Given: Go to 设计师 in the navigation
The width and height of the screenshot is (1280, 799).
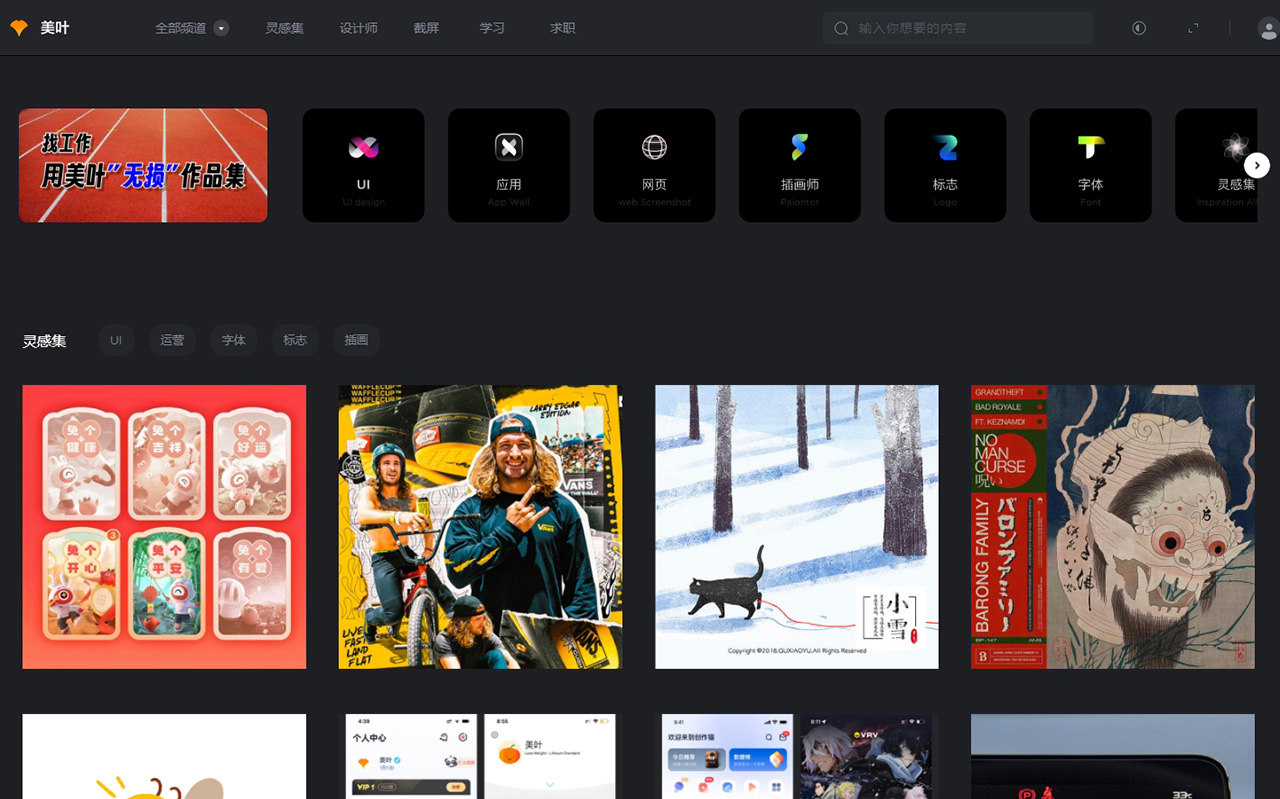Looking at the screenshot, I should [358, 28].
